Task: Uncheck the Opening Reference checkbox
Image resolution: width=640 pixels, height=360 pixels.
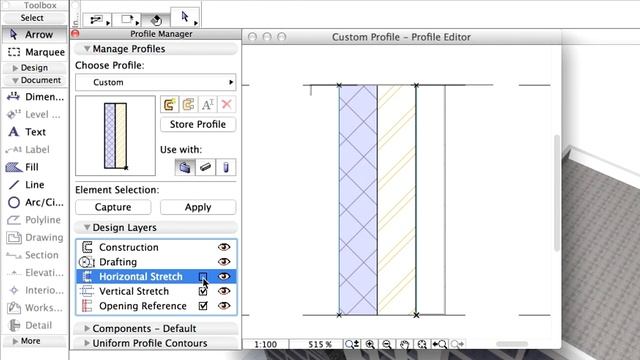Action: click(x=203, y=306)
